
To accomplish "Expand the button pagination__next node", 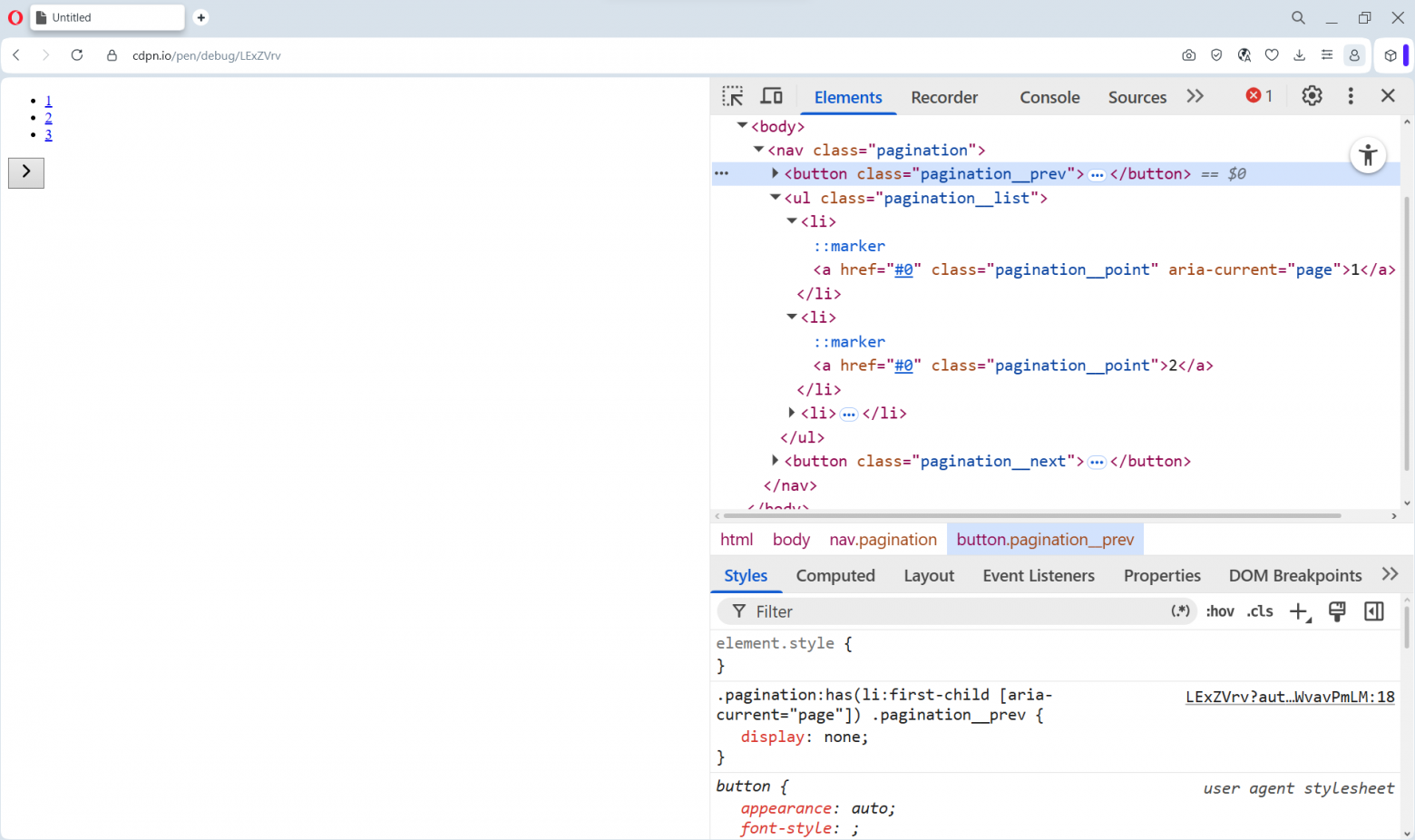I will pos(775,460).
